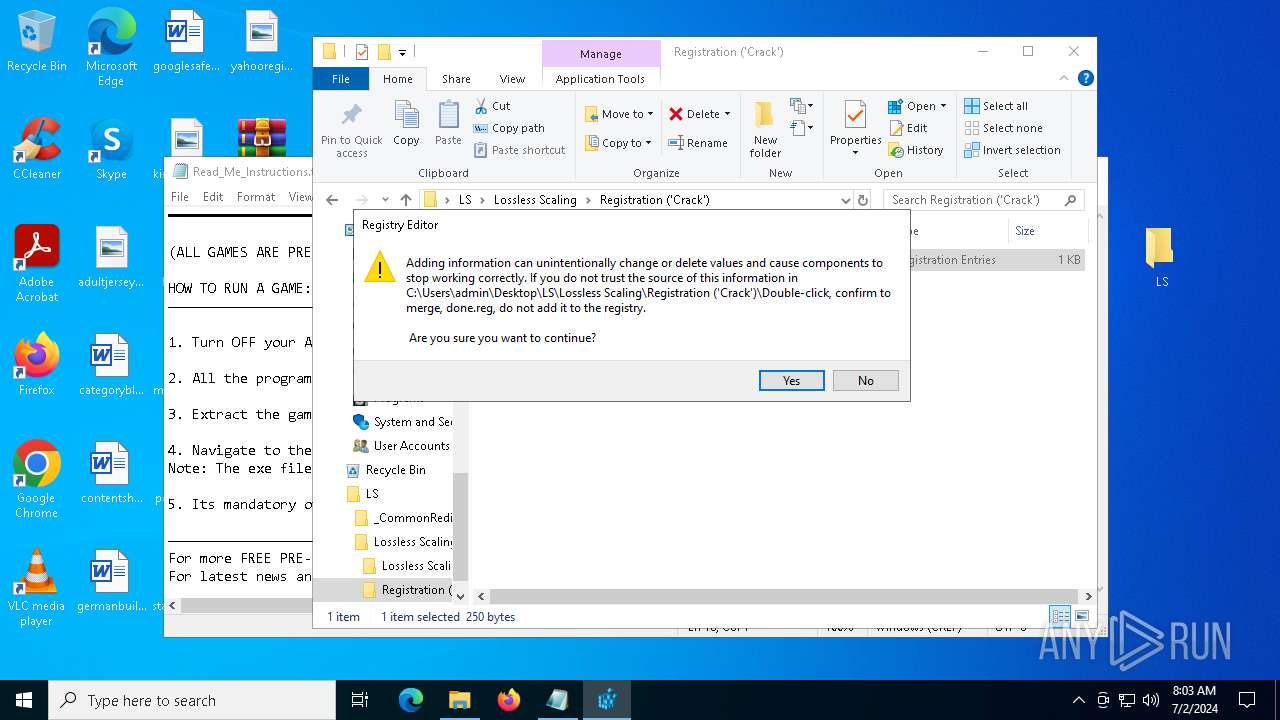Open Skype desktop shortcut
The height and width of the screenshot is (720, 1280).
[111, 149]
